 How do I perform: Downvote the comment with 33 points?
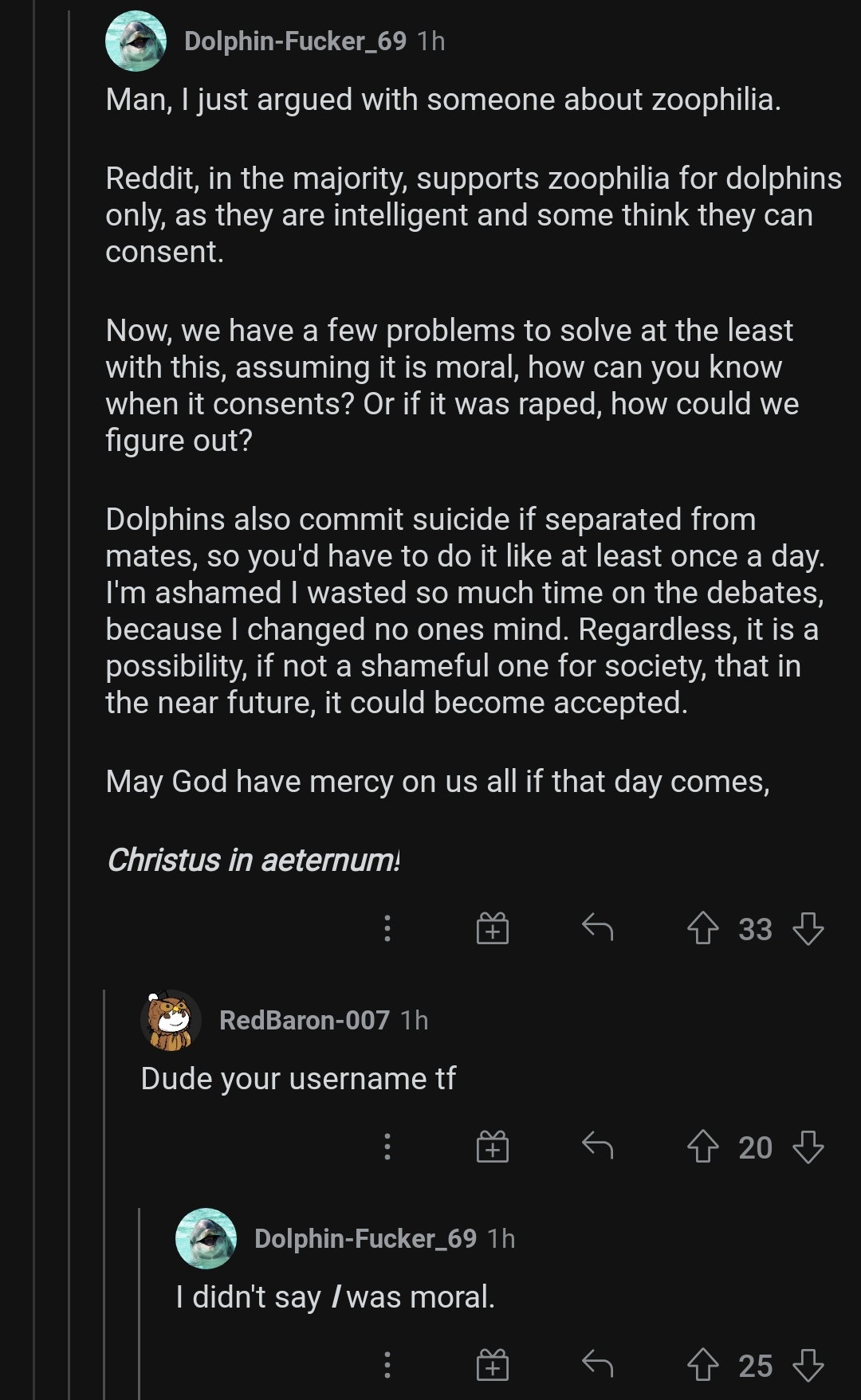(808, 928)
